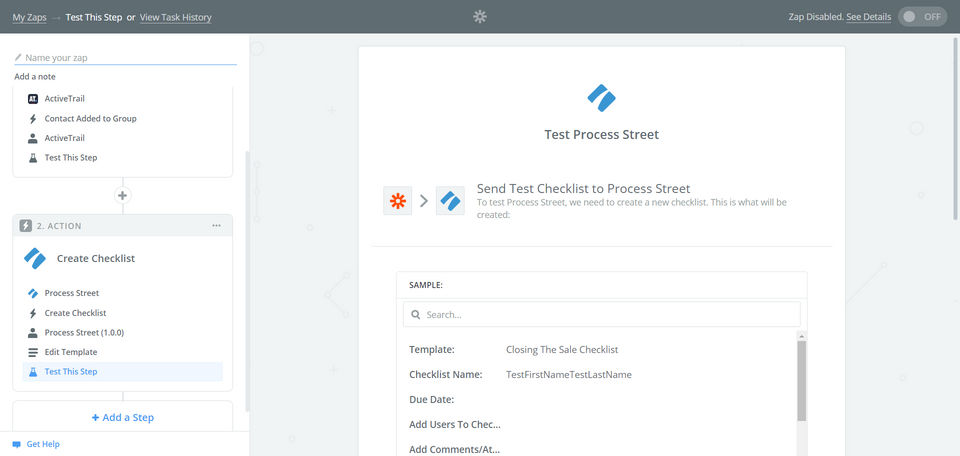Image resolution: width=960 pixels, height=456 pixels.
Task: Click person icon beside Process Street (1.0.0)
Action: pyautogui.click(x=33, y=333)
